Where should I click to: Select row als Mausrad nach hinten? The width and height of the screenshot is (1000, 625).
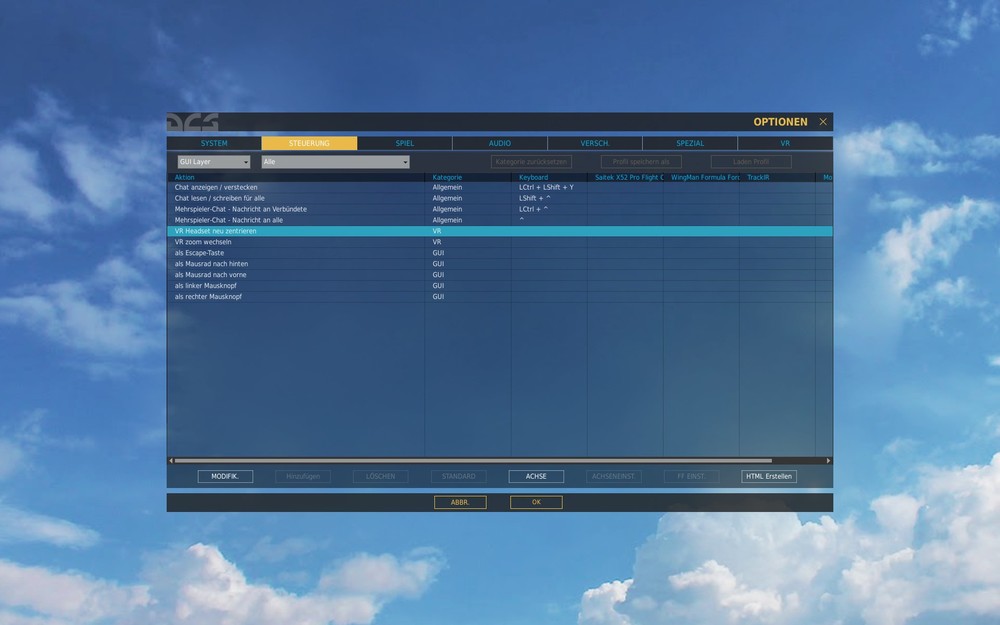pos(500,263)
